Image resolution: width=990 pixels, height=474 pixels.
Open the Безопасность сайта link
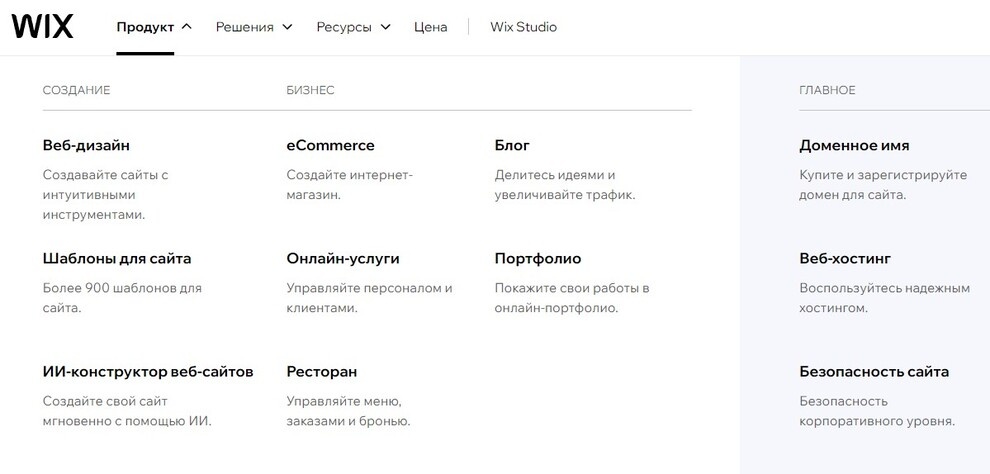click(x=874, y=372)
